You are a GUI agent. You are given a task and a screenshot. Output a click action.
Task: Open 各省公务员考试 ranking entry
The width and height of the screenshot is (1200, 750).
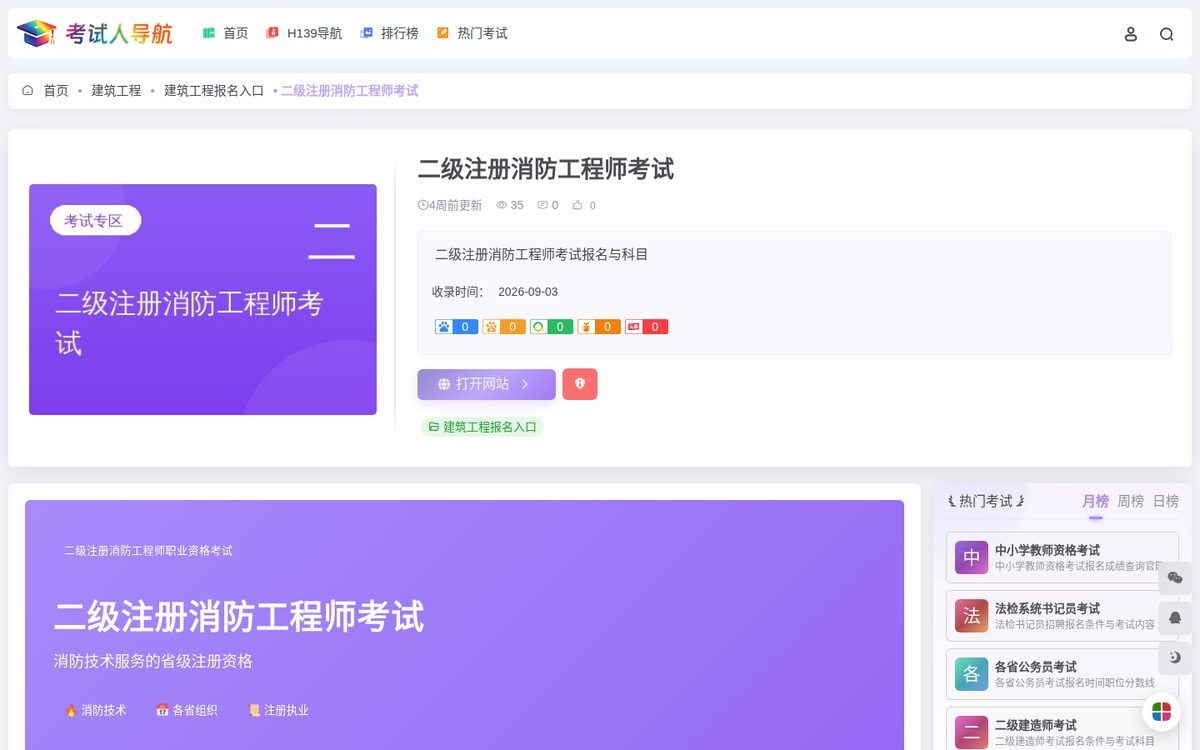tap(1062, 674)
